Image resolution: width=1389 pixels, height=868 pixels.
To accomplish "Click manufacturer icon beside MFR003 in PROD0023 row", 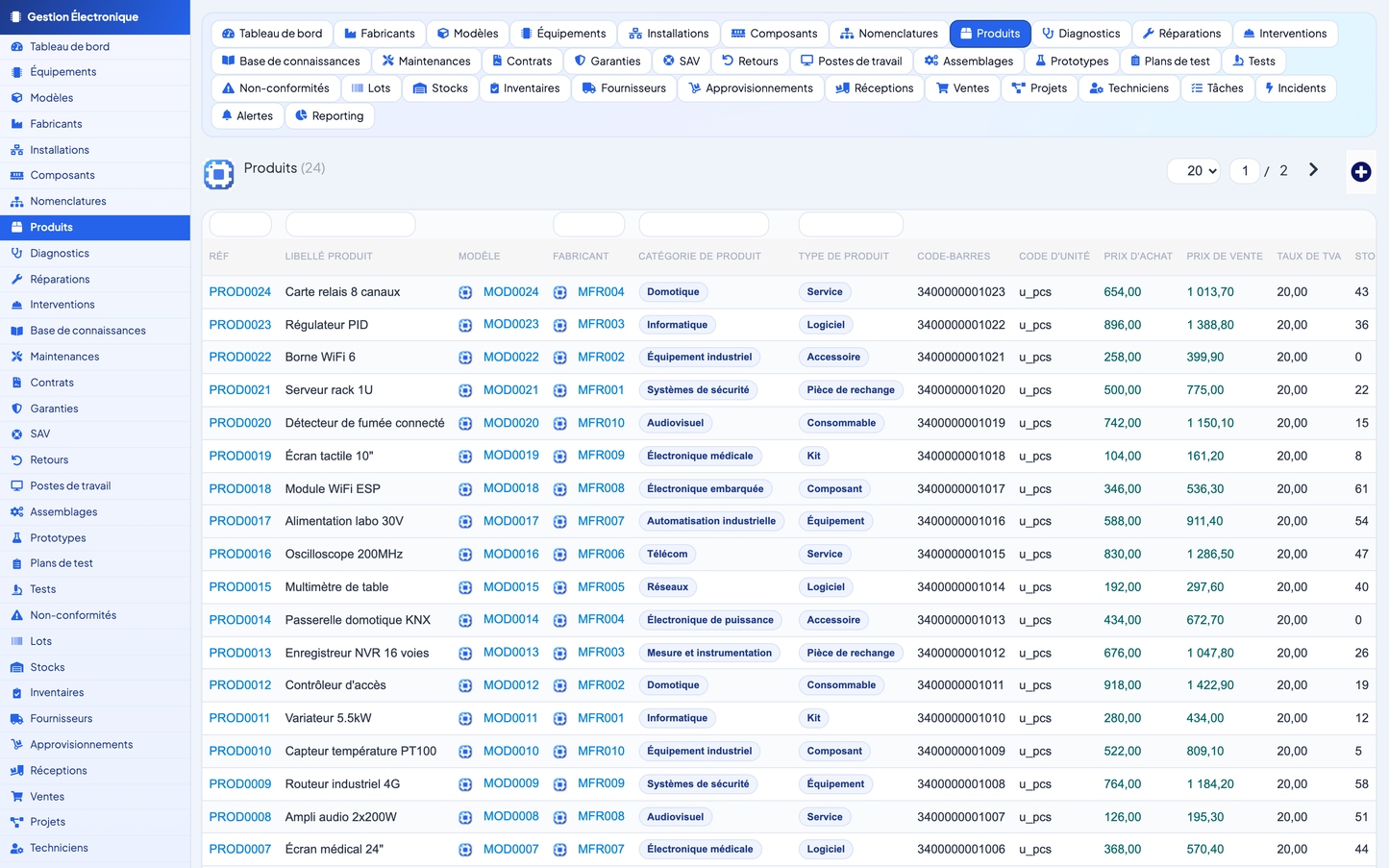I will (559, 325).
